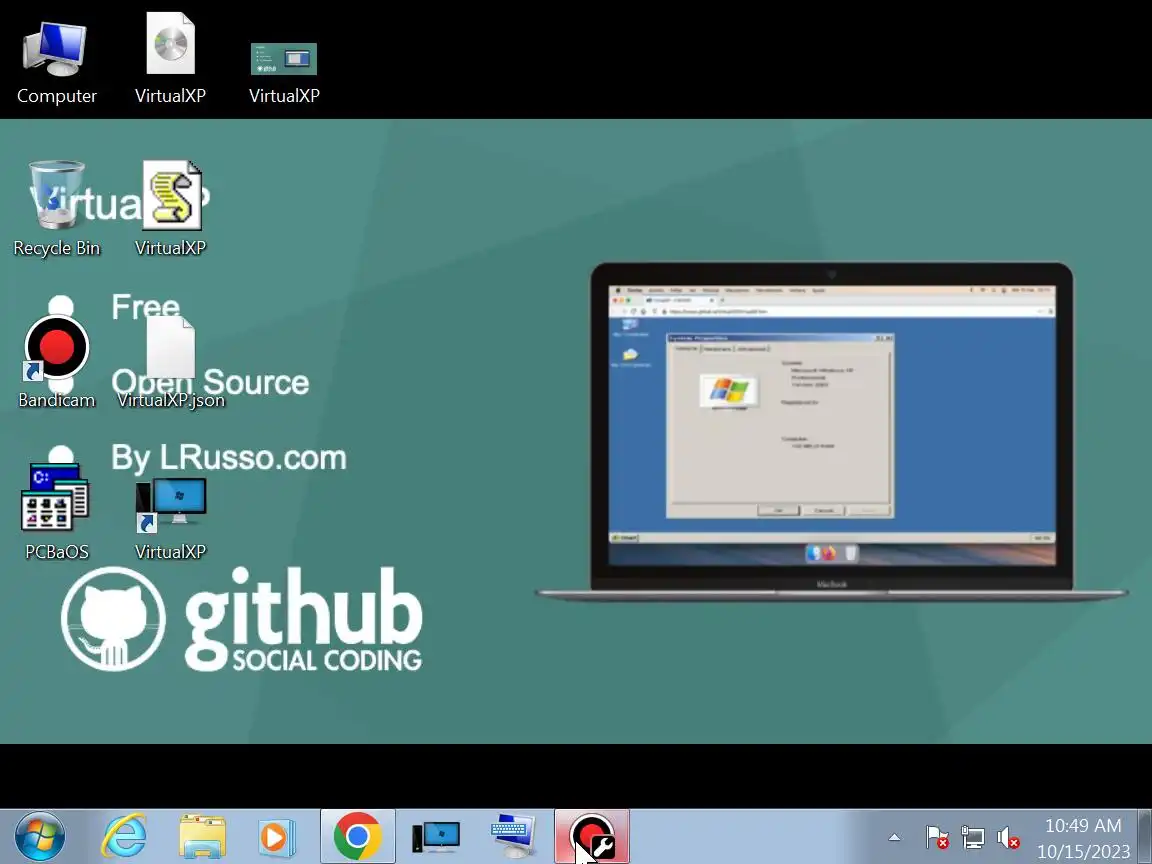Open the volume speaker tray icon

[1007, 838]
